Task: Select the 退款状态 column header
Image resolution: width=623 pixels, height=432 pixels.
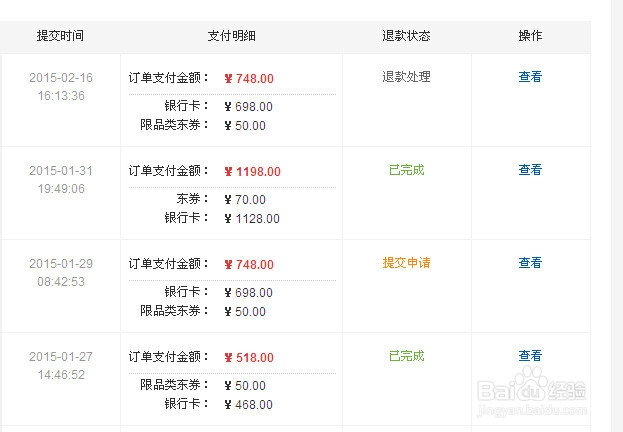Action: (406, 35)
